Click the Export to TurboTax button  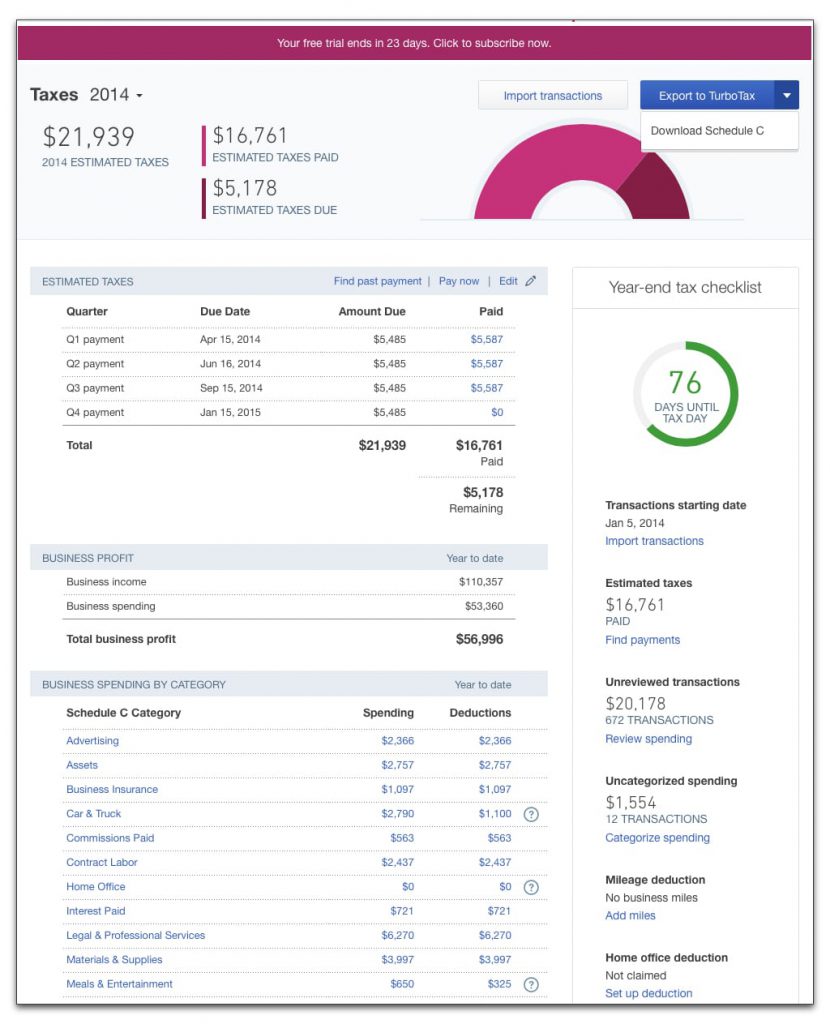[x=707, y=95]
